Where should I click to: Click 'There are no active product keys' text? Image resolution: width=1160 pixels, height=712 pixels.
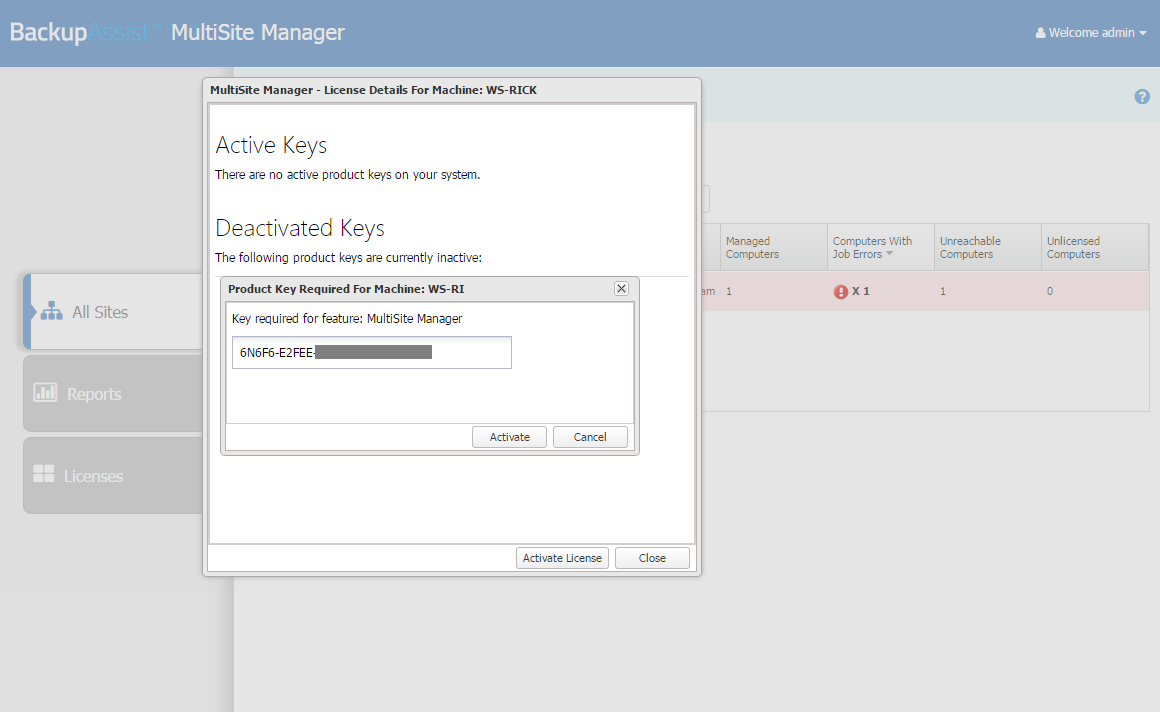[348, 175]
